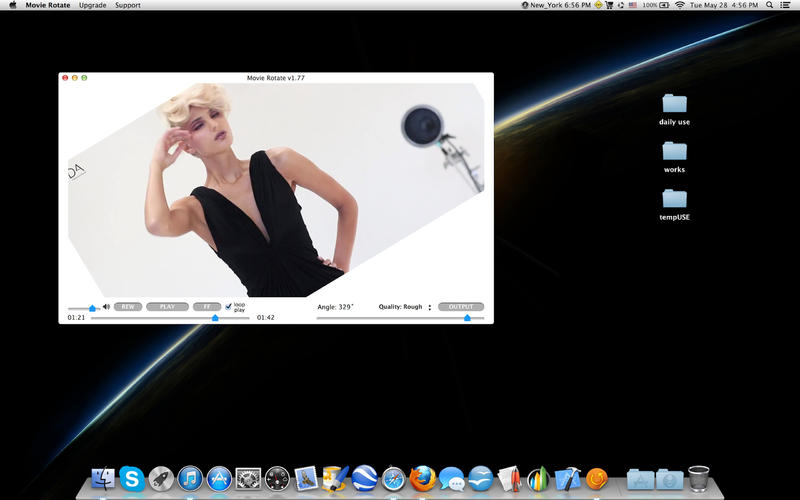
Task: Open the 'daily use' desktop folder
Action: click(674, 104)
